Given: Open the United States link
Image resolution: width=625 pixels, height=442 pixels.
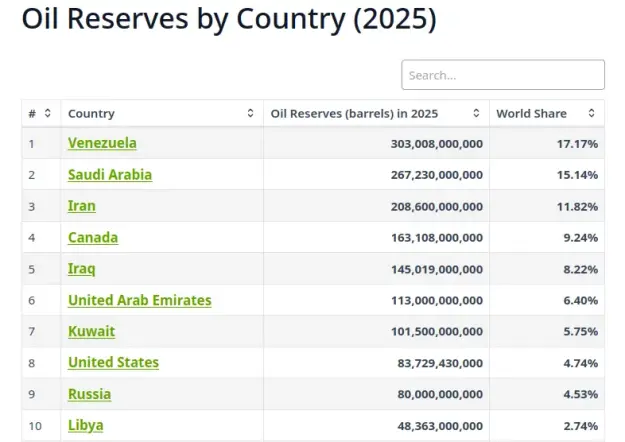Looking at the screenshot, I should click(x=113, y=363).
